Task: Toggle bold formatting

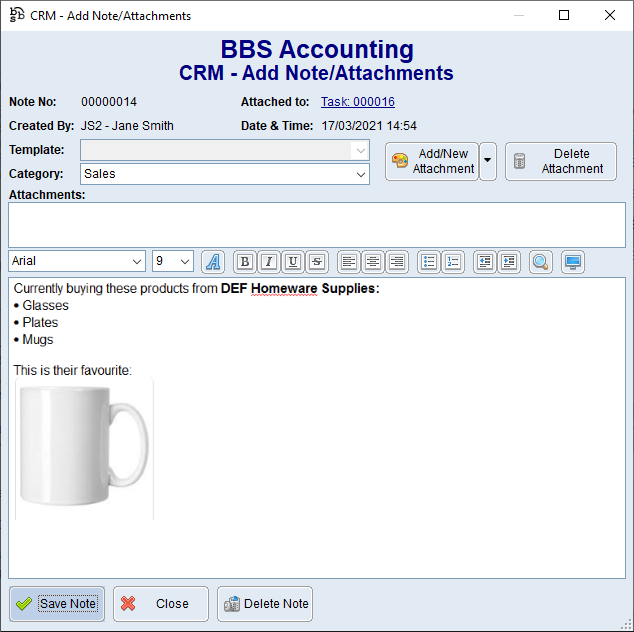Action: pos(244,261)
